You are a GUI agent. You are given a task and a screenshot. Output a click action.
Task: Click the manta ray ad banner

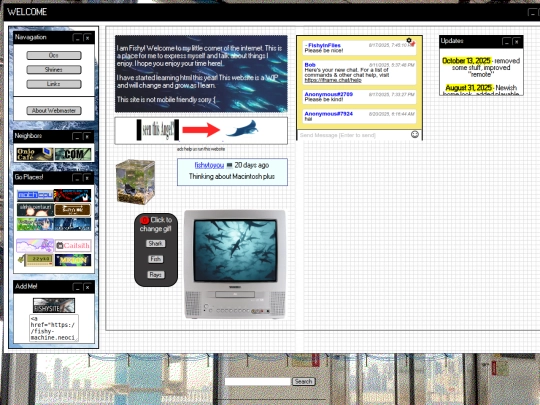[x=201, y=130]
